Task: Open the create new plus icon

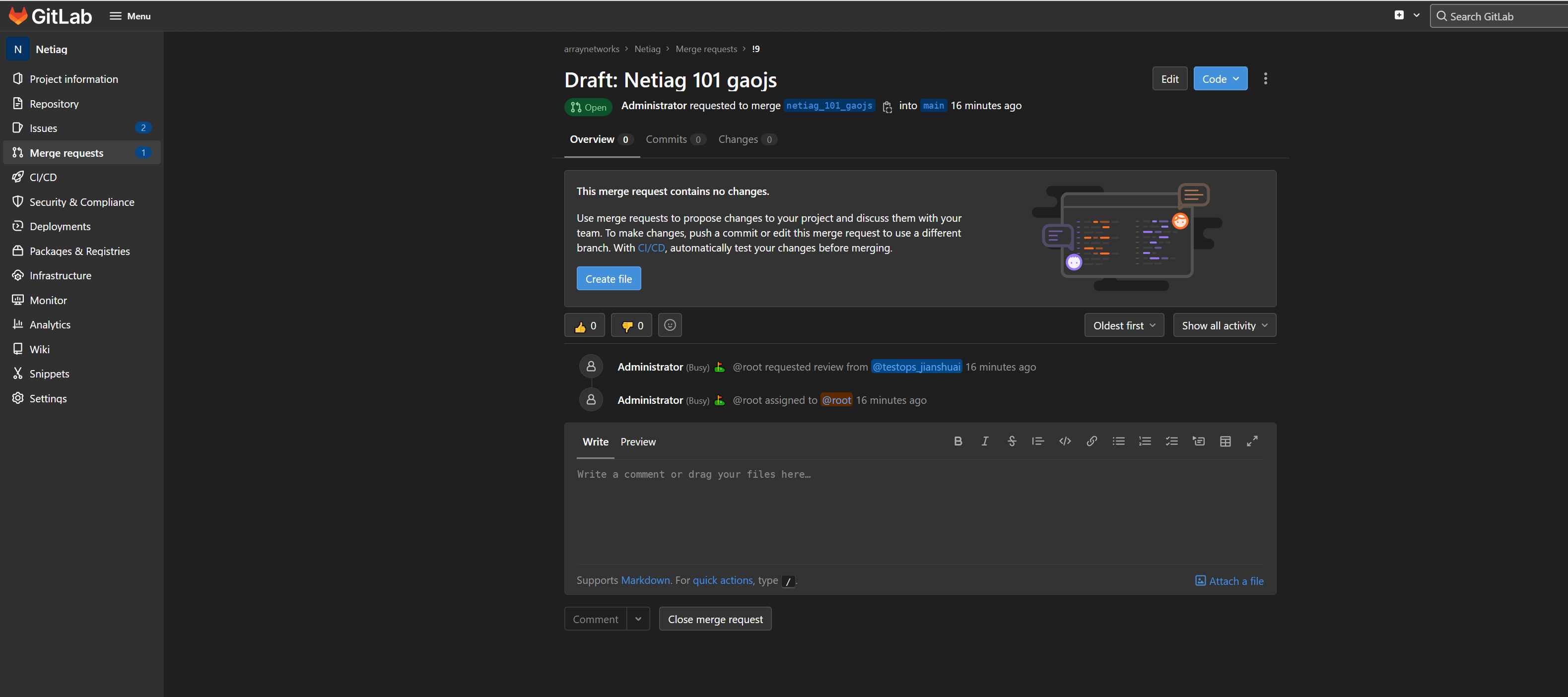Action: pos(1399,15)
